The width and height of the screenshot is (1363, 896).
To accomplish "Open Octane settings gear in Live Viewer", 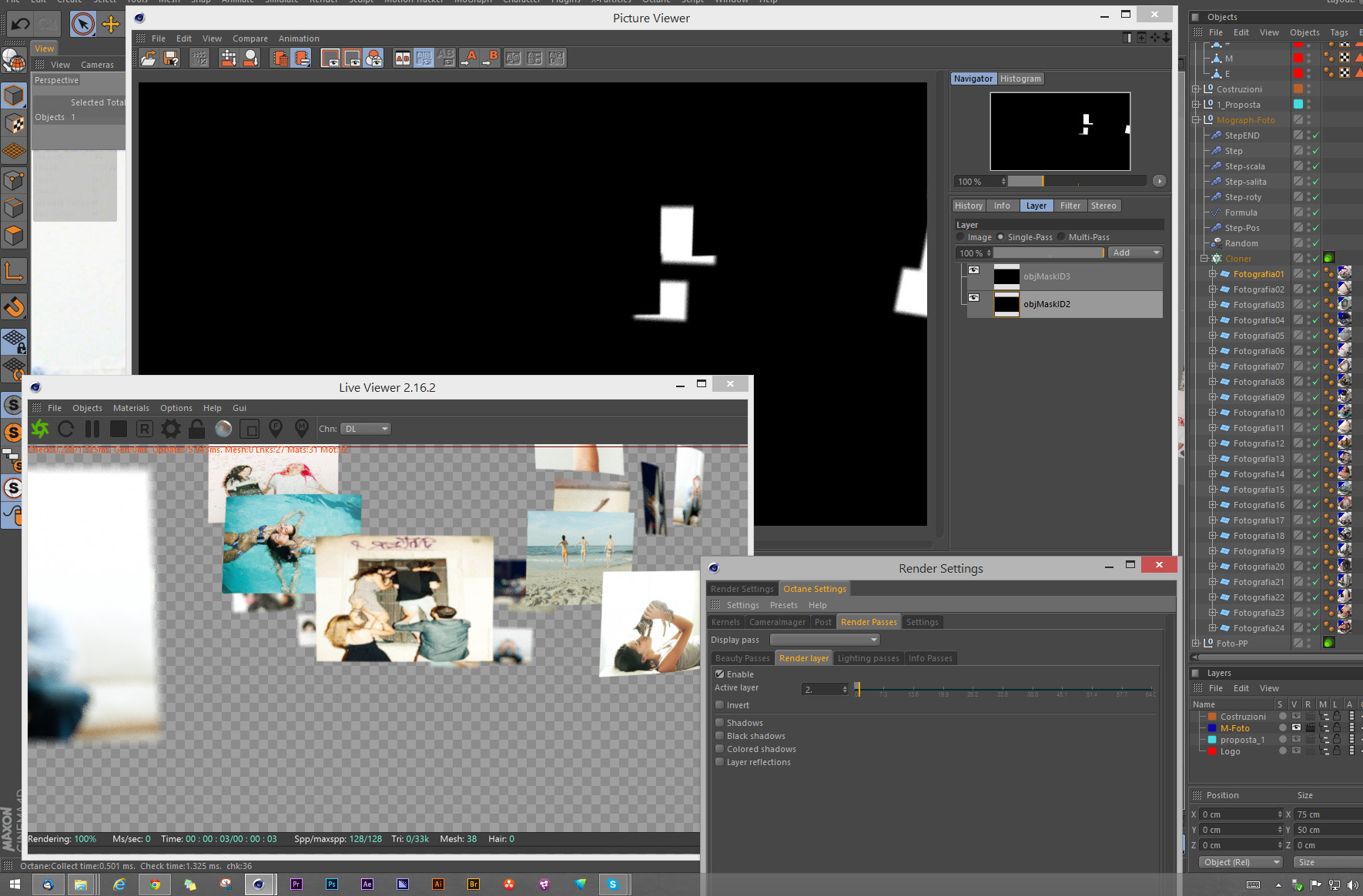I will coord(171,429).
